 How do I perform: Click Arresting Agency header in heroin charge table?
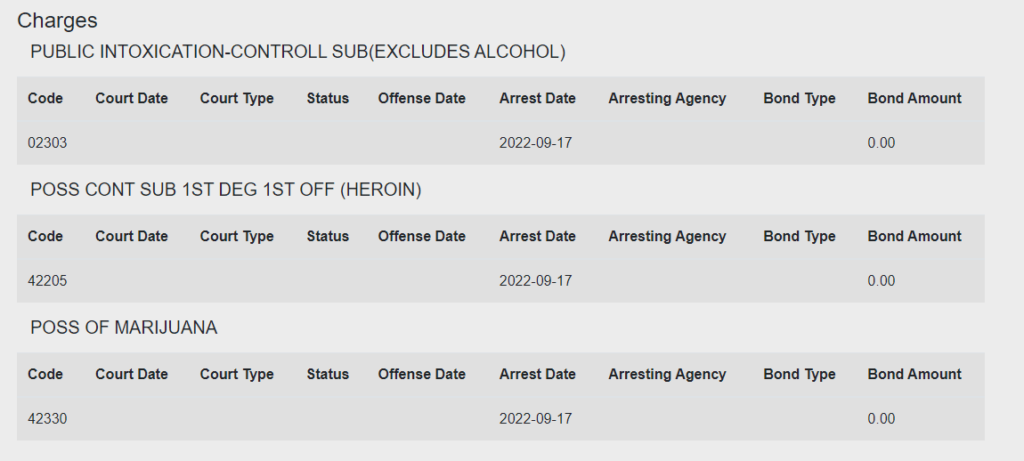point(667,236)
